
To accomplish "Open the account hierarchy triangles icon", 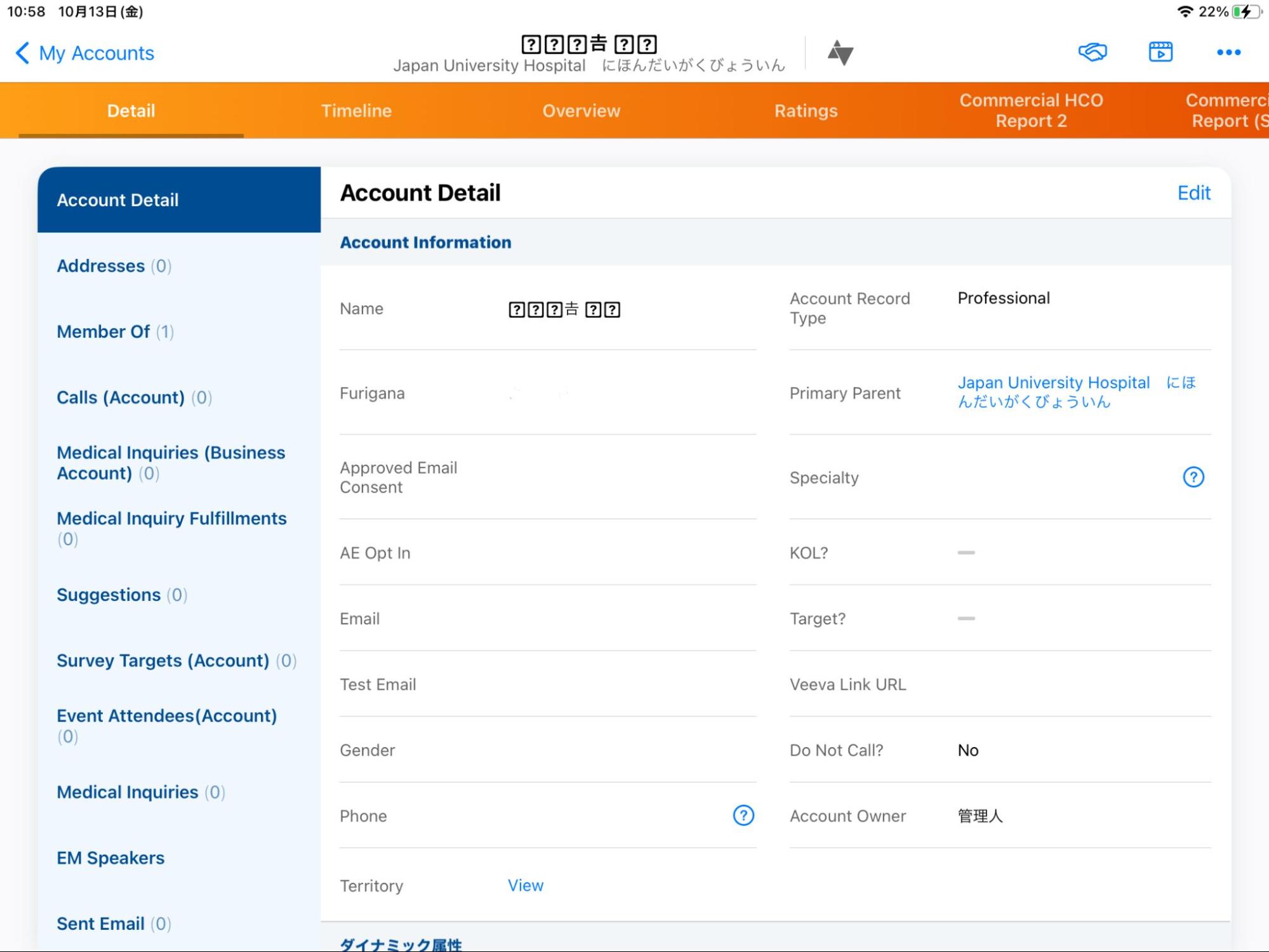I will [x=840, y=53].
